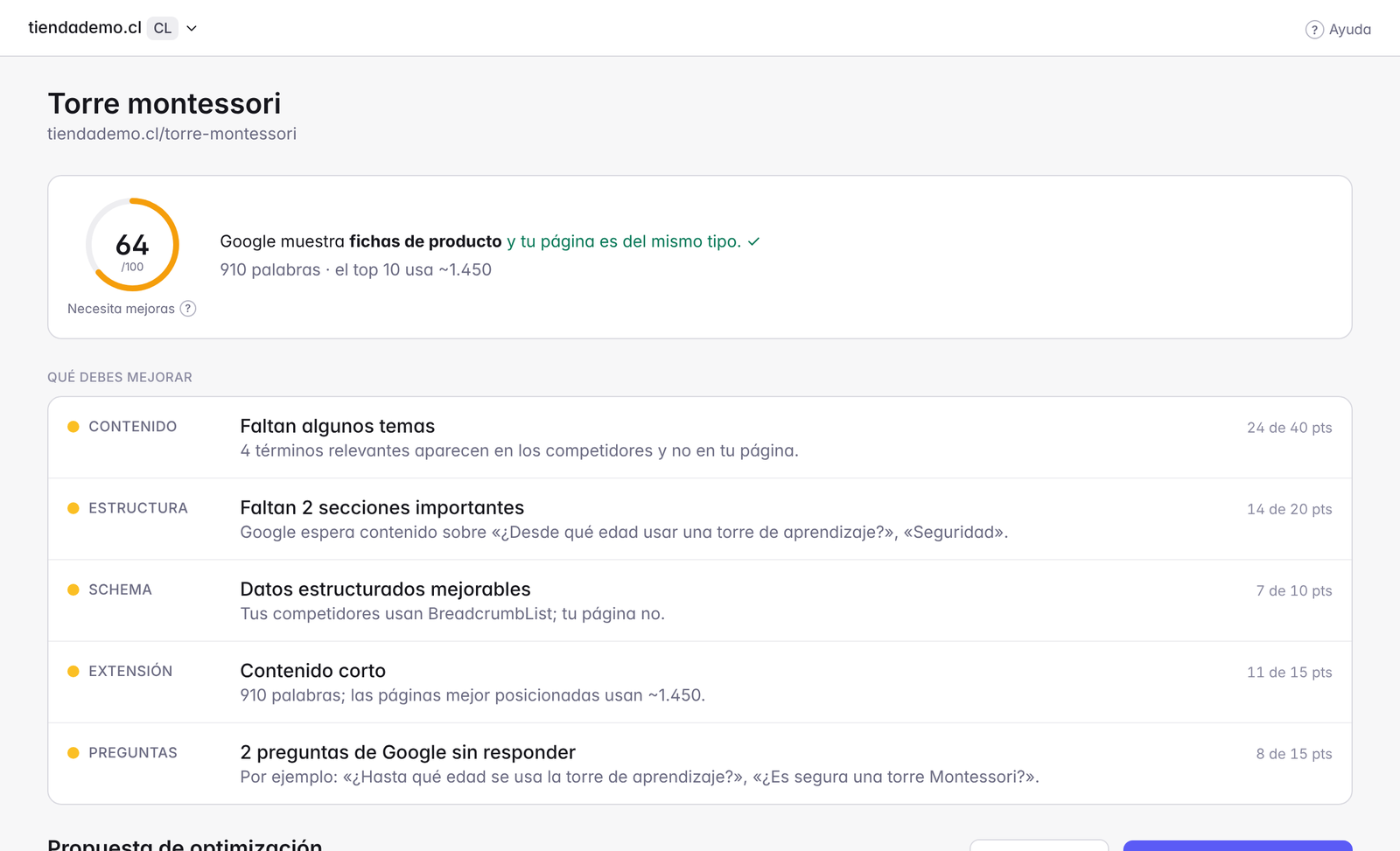Click the QUÉ DEBES MEJORAR heading

[120, 377]
